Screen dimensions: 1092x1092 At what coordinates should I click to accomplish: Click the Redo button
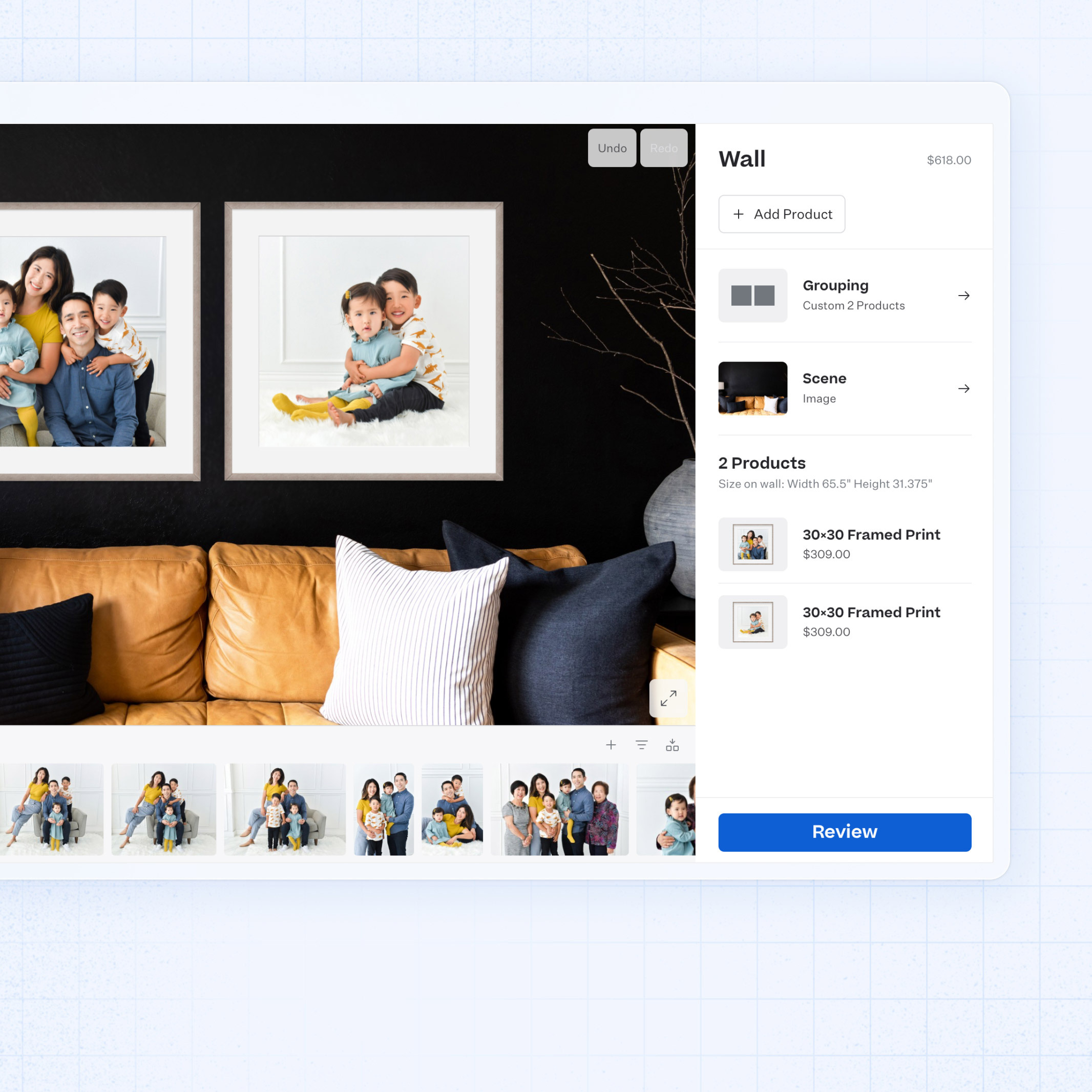(x=664, y=148)
